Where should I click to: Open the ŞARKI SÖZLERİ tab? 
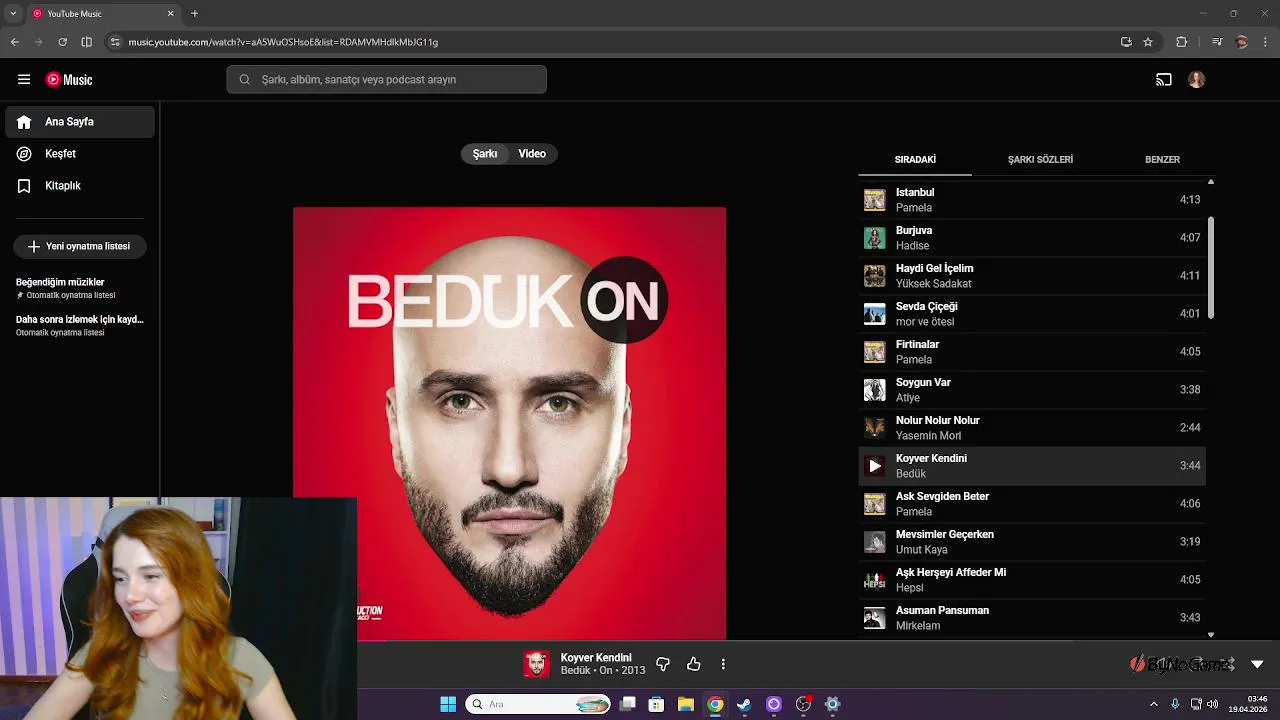[x=1040, y=160]
